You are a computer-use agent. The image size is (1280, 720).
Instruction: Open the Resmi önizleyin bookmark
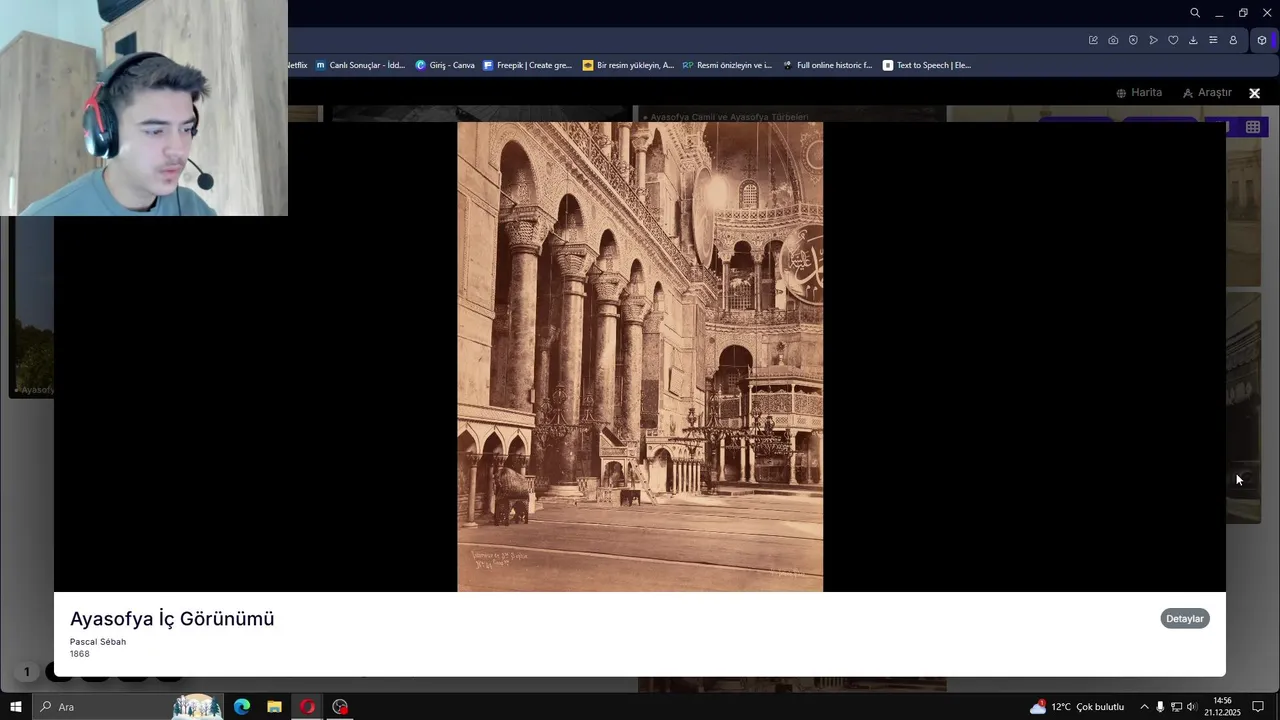point(727,65)
